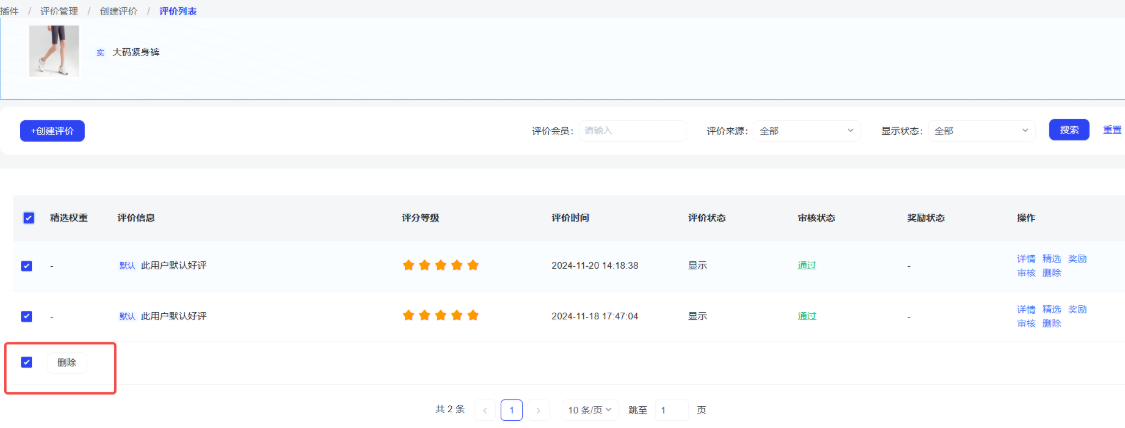Open 详情 for the first review
Screen dimensions: 1125x428
[1026, 259]
